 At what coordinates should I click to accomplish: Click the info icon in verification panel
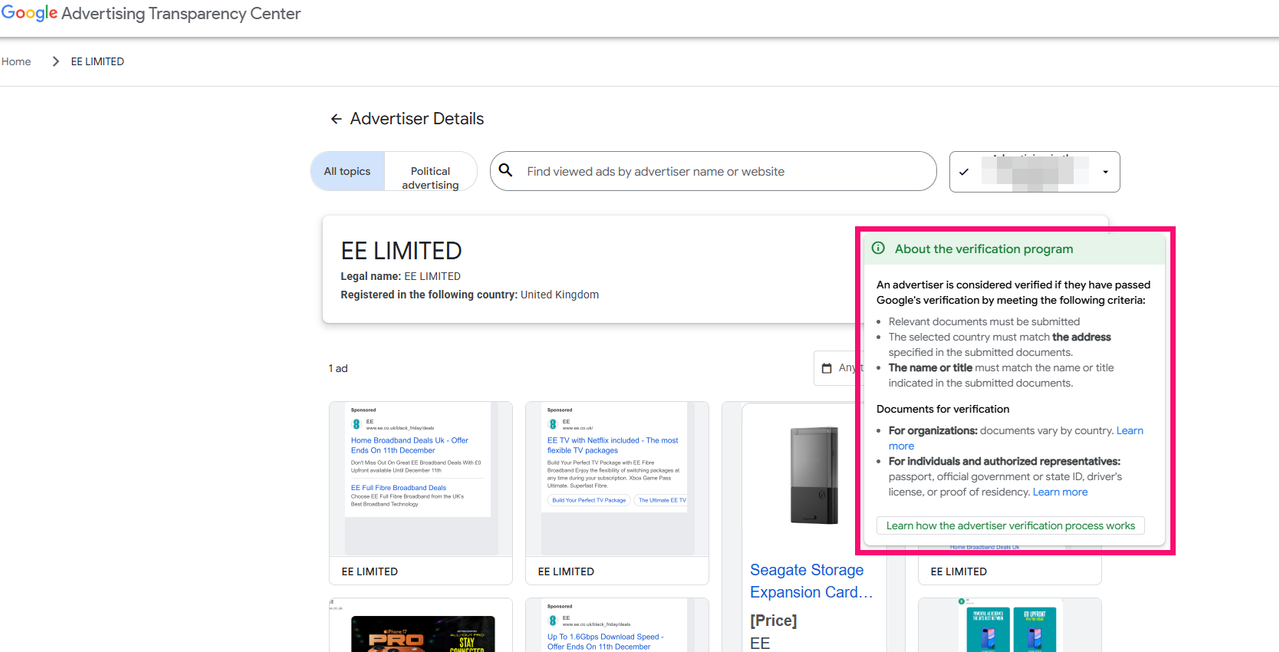(x=878, y=248)
